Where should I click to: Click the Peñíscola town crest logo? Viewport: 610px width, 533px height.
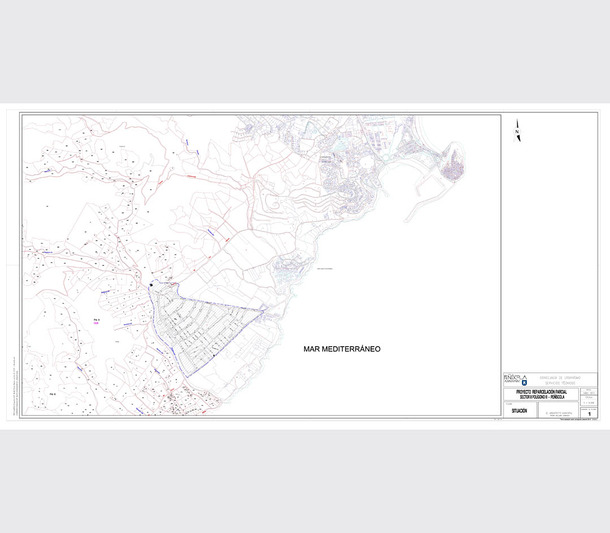tap(525, 380)
